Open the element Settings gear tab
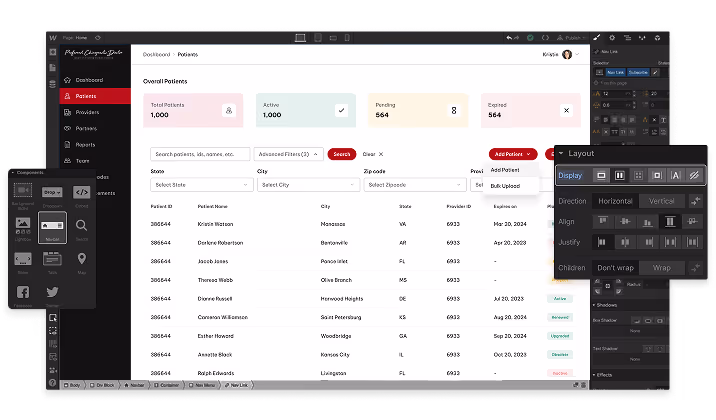The image size is (716, 420). click(612, 38)
